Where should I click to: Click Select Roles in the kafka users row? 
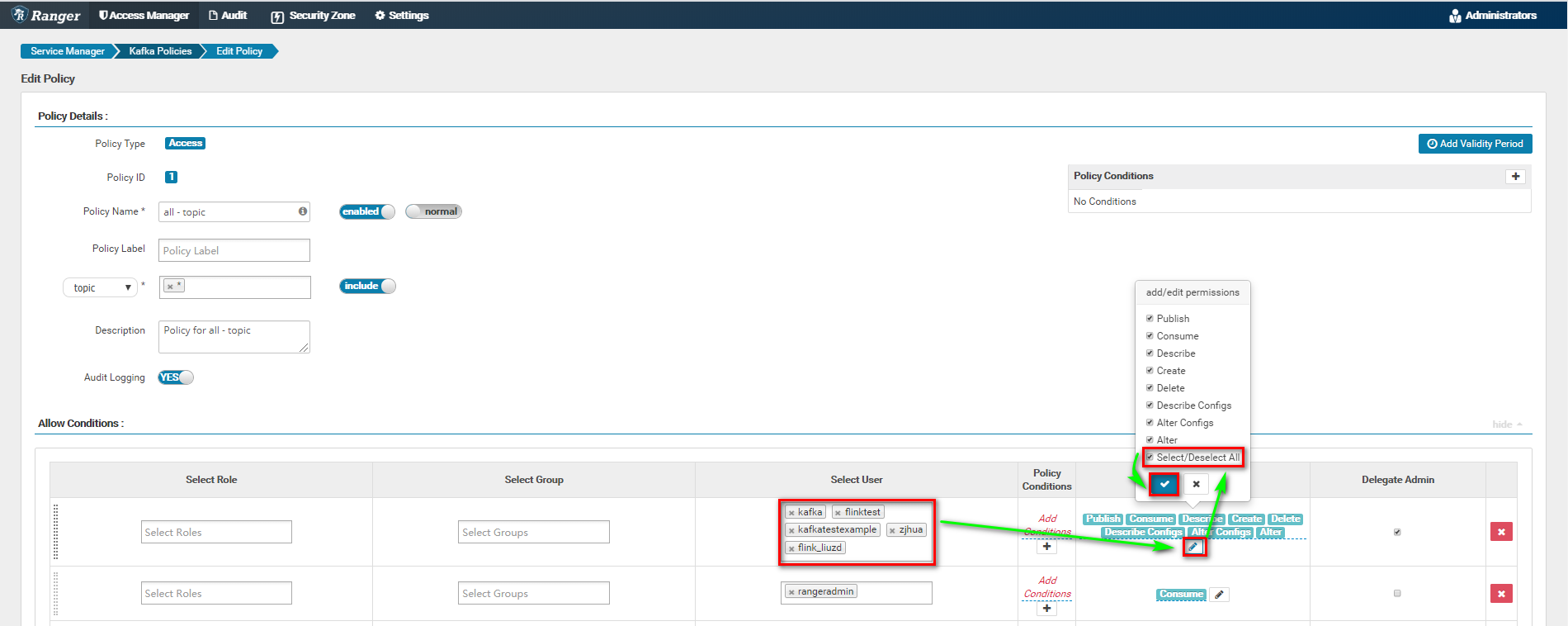(216, 532)
